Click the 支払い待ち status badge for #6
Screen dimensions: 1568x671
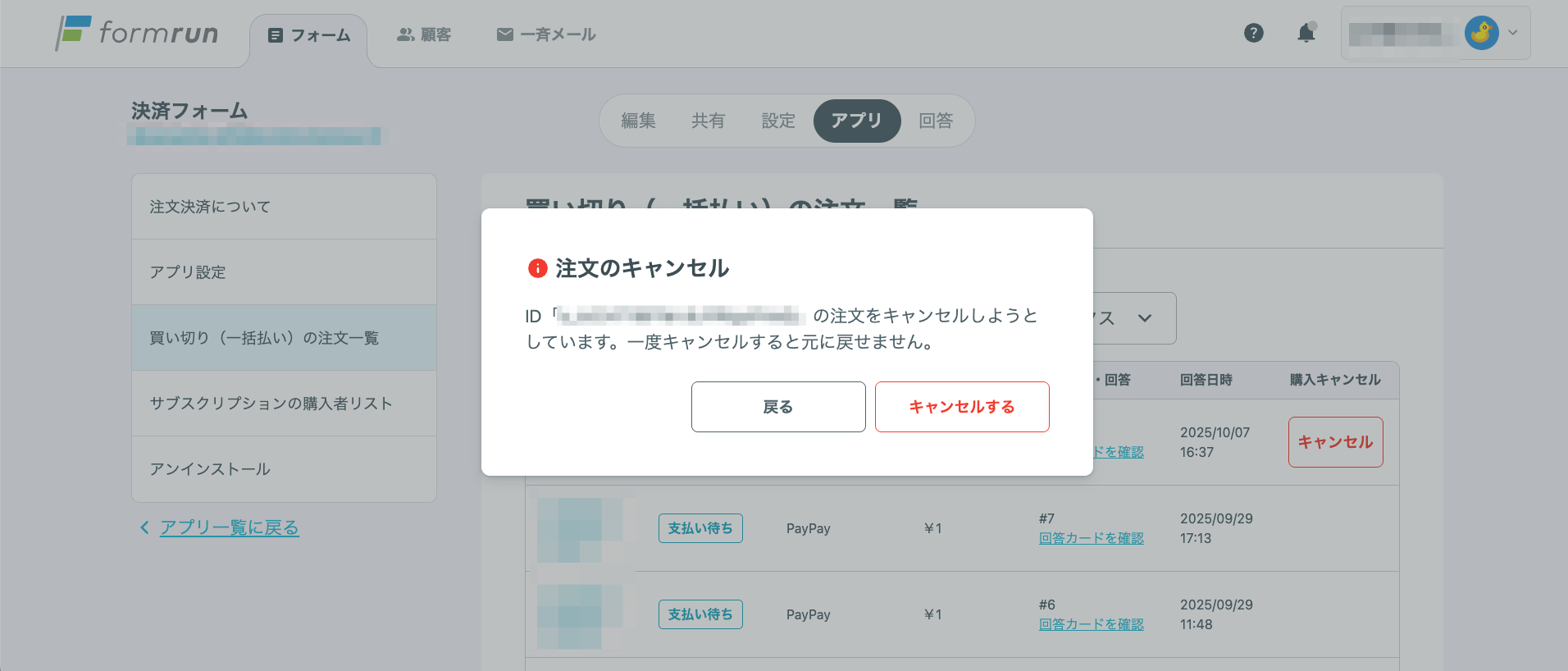point(700,614)
